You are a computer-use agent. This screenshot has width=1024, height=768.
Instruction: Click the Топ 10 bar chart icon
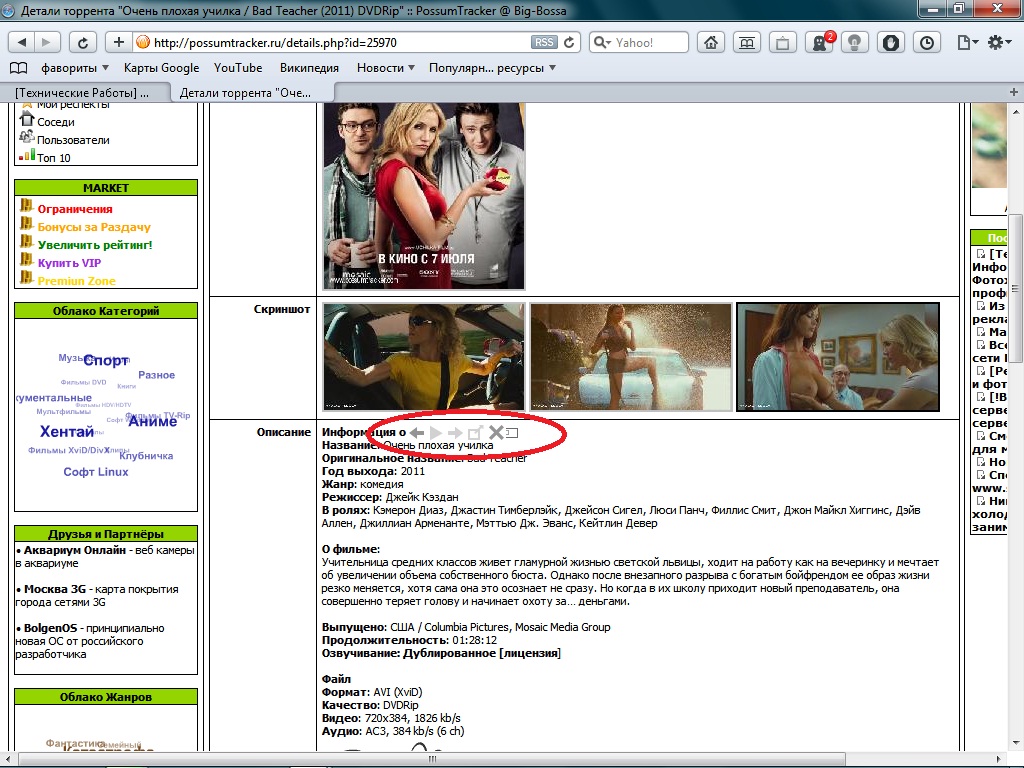point(27,155)
